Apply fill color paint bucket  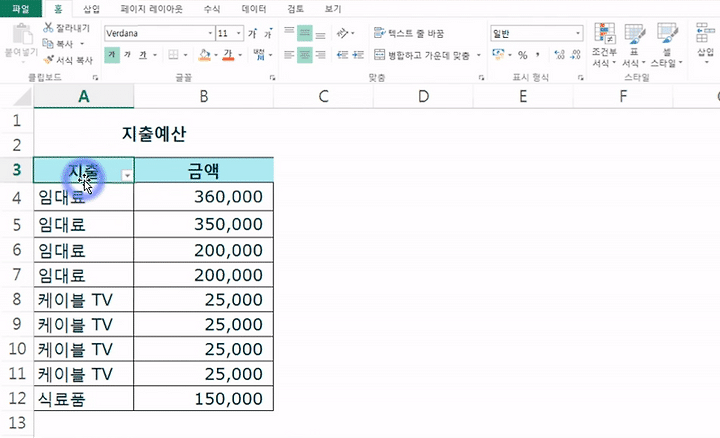pos(204,55)
